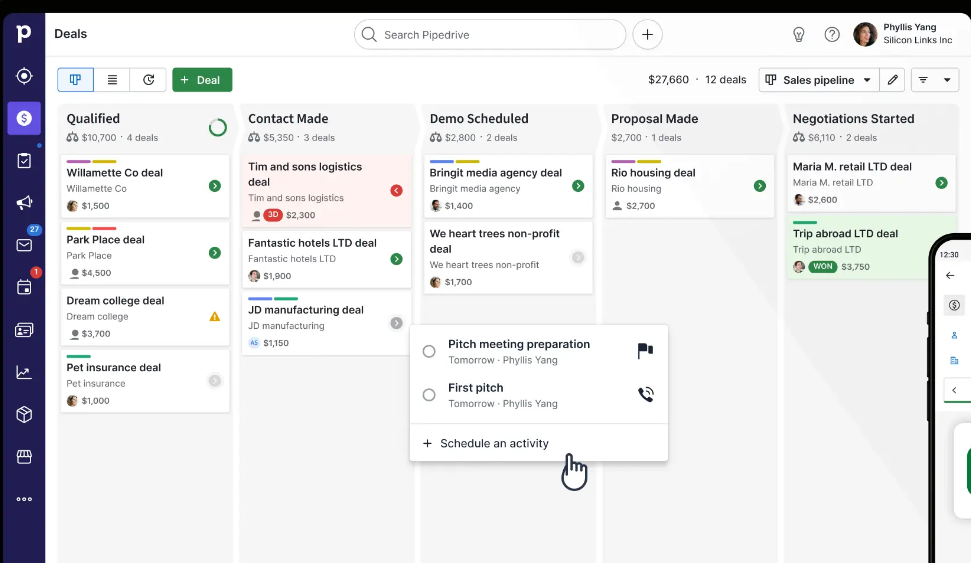
Task: Click the pencil edit pipeline icon
Action: pos(892,80)
